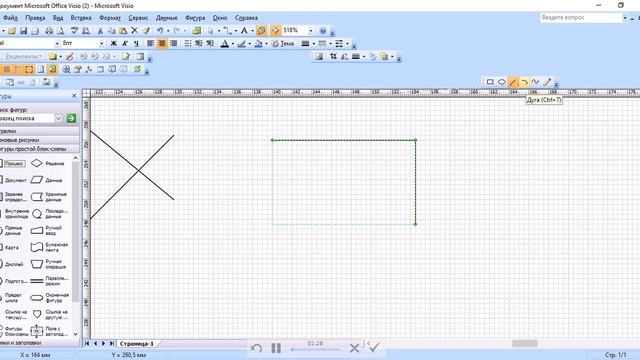Select the Процесс shape
The image size is (640, 360).
[13, 164]
